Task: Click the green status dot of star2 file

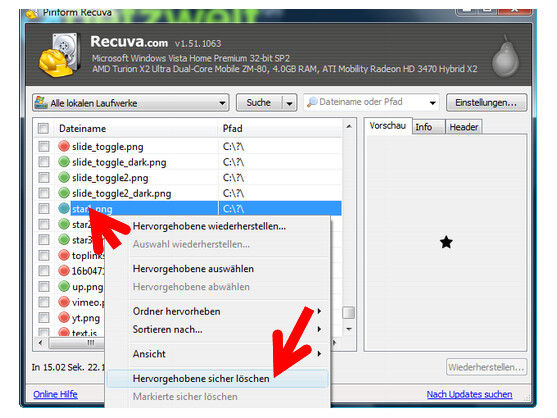Action: (64, 224)
